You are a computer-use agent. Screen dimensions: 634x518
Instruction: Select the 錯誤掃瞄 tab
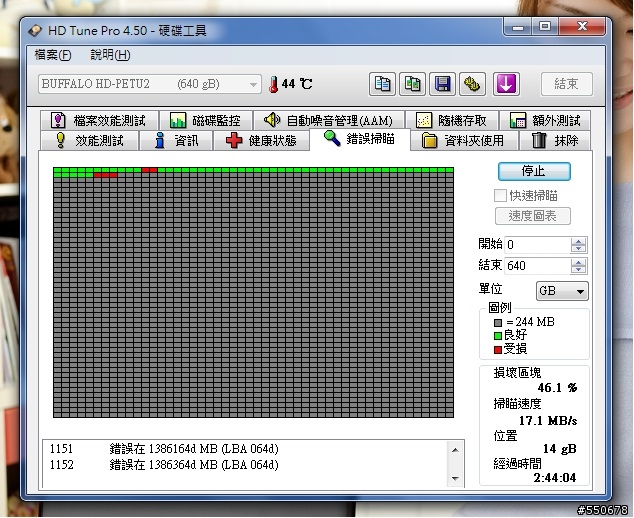360,139
